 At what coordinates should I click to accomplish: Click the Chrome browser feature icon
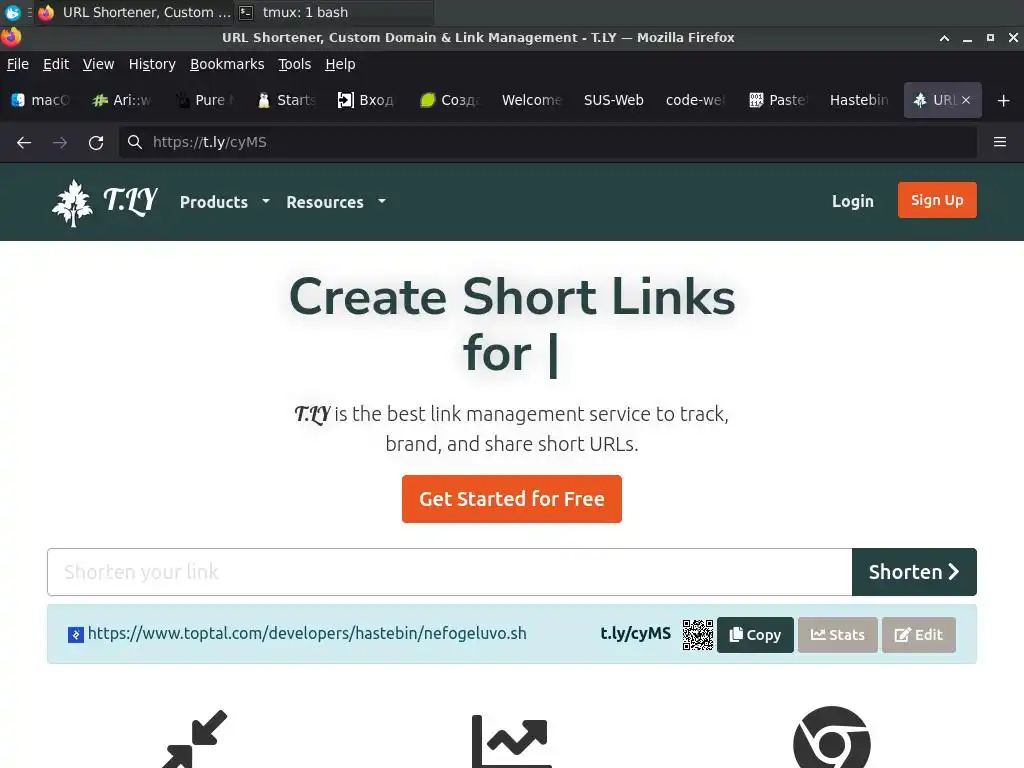[831, 738]
